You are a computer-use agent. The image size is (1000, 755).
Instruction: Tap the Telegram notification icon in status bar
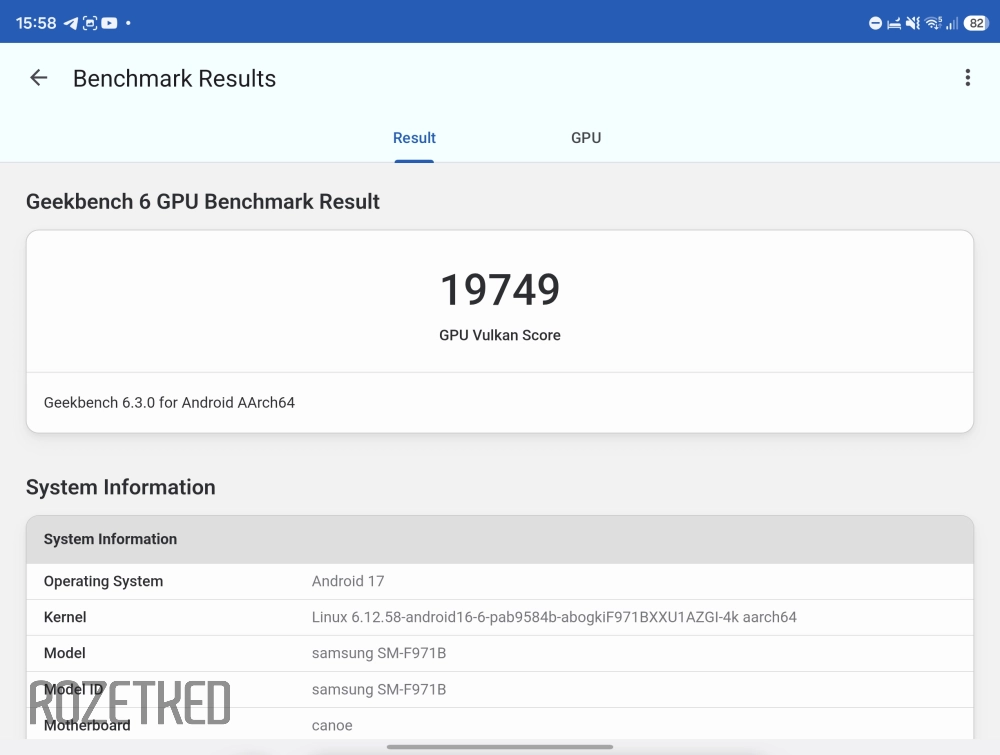point(71,24)
